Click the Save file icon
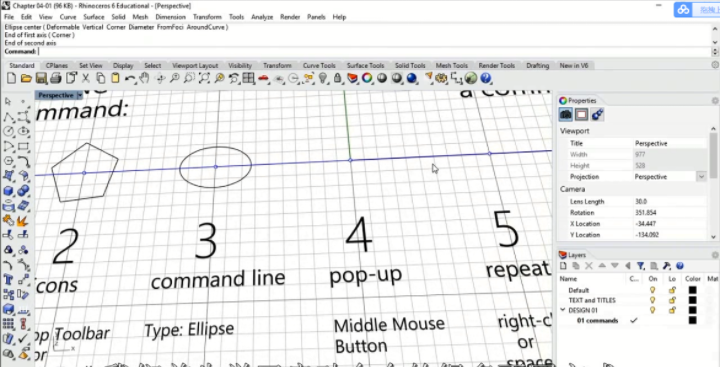The height and width of the screenshot is (367, 720). (41, 78)
